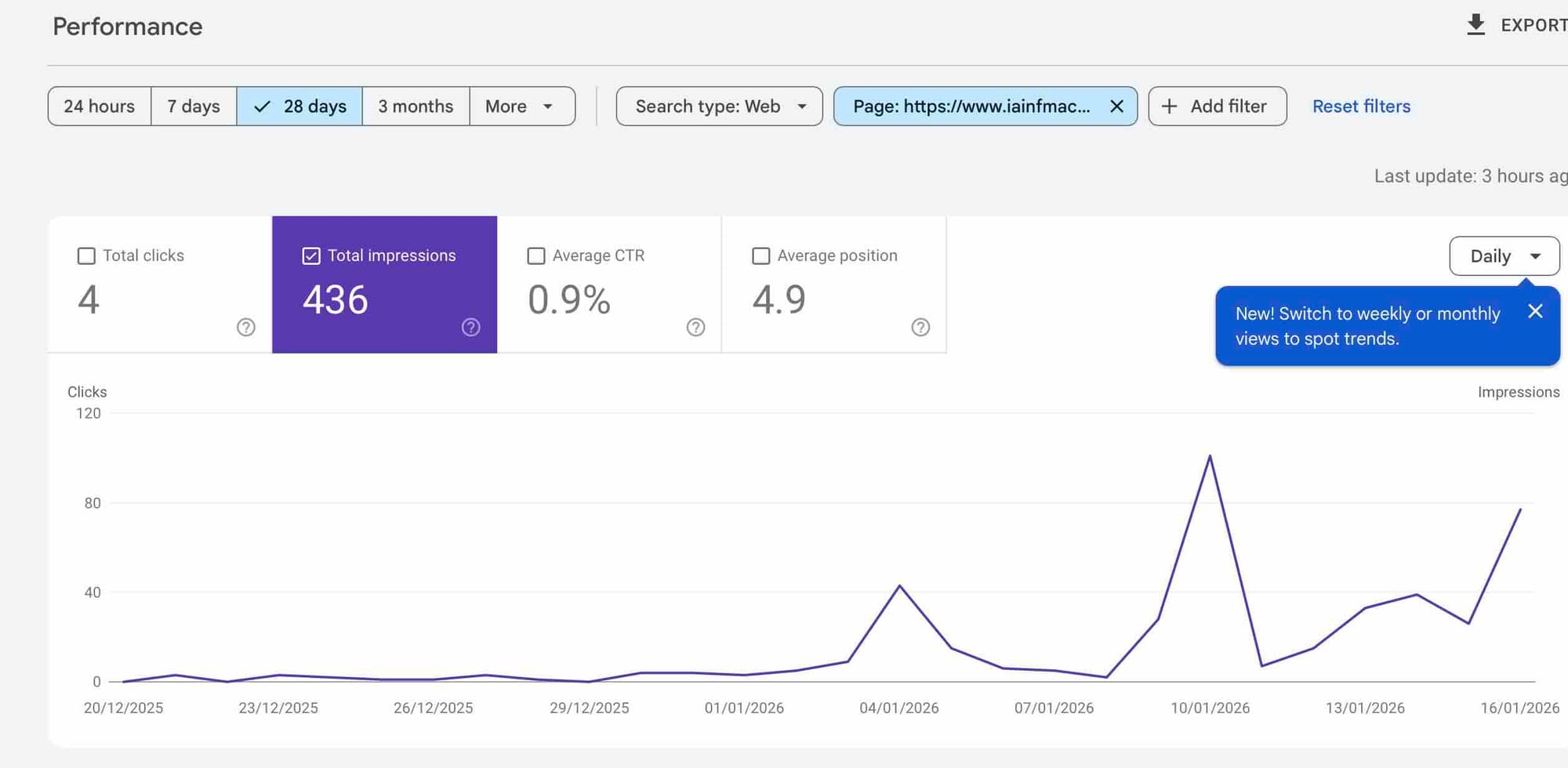Click the impressions peak near 10/01/2026

pyautogui.click(x=1210, y=456)
